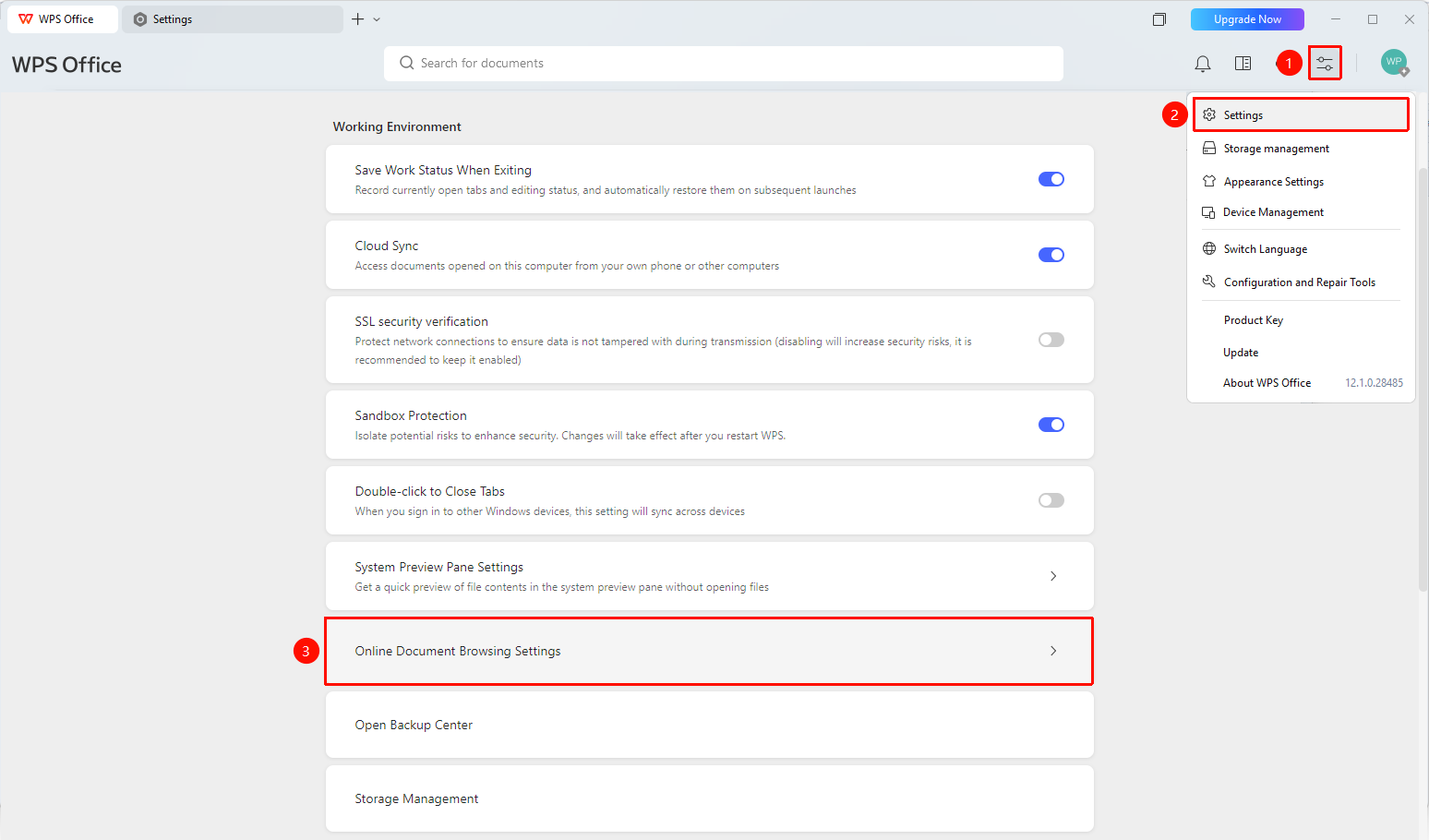Click the gear icon on the Settings tab
Screen dimensions: 1429x840
140,19
